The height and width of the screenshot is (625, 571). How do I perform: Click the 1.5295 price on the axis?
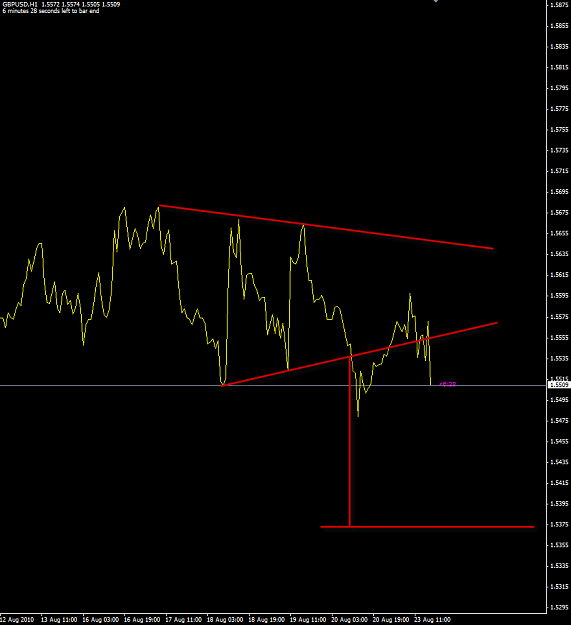(x=559, y=607)
